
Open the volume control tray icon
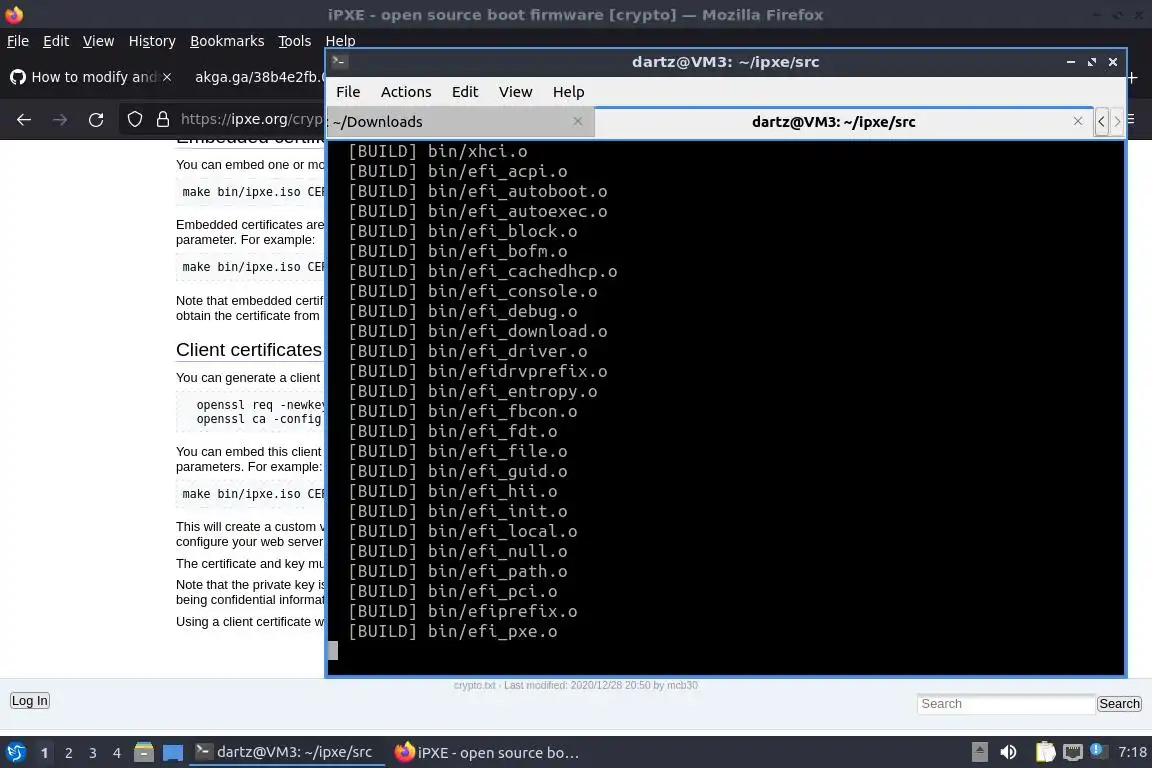1008,752
